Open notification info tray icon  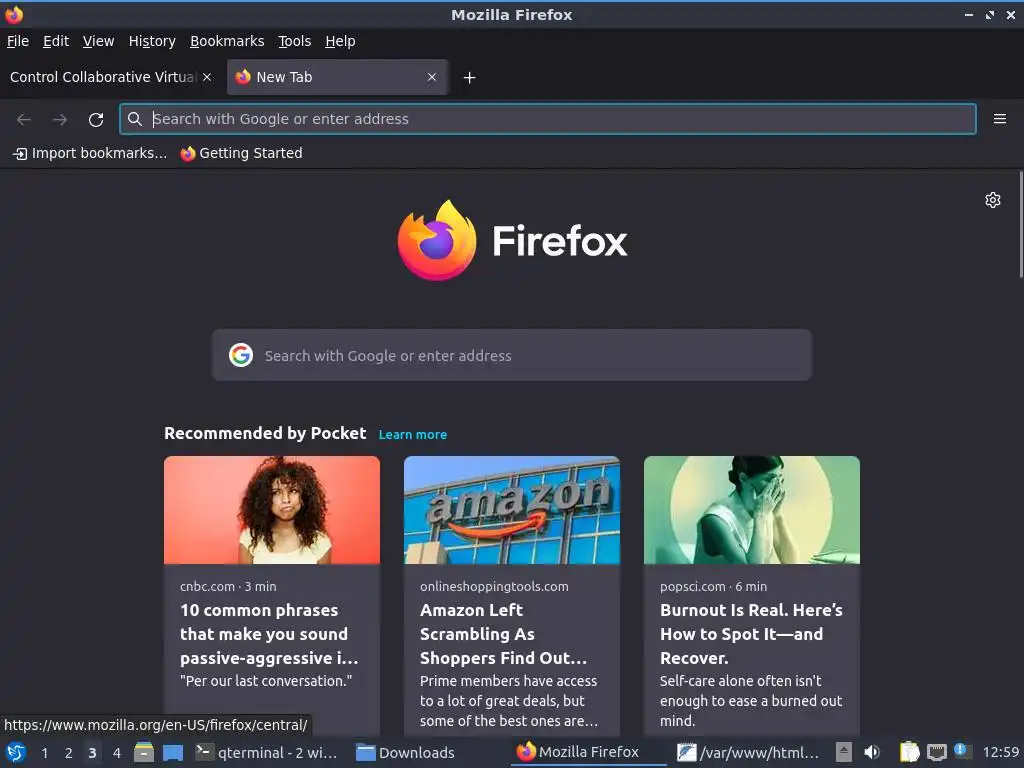[x=961, y=750]
